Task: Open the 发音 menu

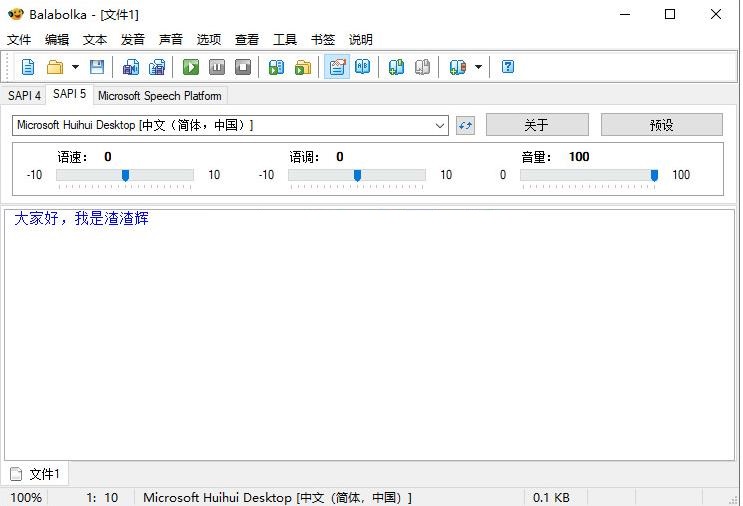Action: 133,40
